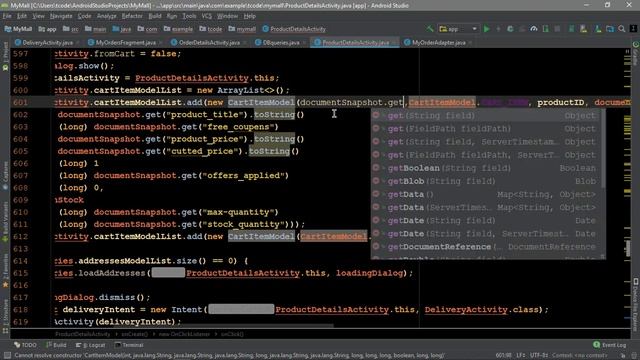This screenshot has width=640, height=360.
Task: Click the tcode breadcrumb folder
Action: point(211,29)
